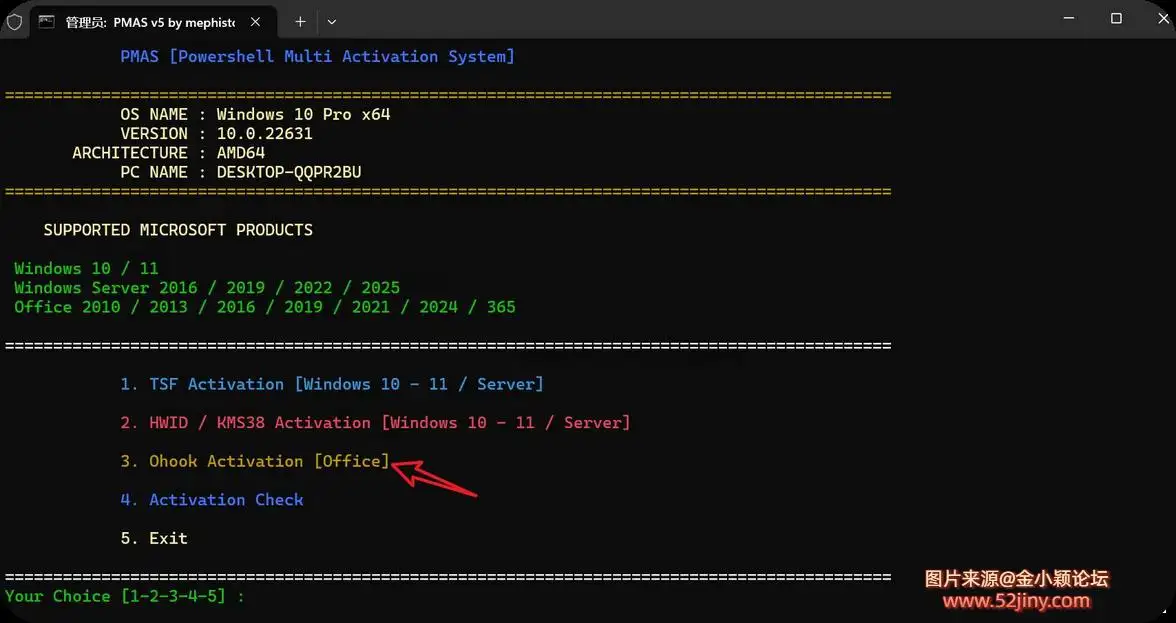Click the Exit menu option

(154, 538)
